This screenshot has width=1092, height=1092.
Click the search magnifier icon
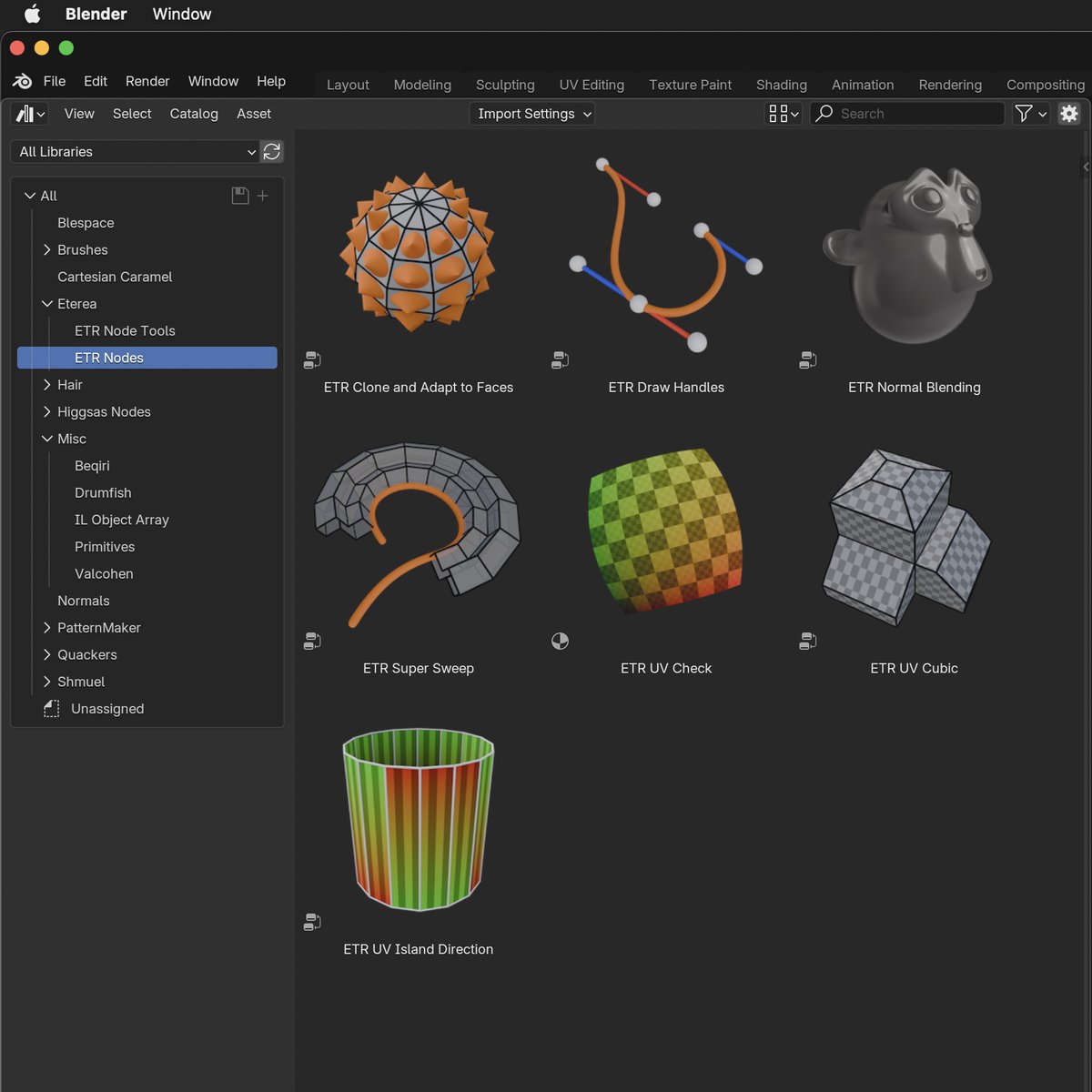click(x=824, y=114)
